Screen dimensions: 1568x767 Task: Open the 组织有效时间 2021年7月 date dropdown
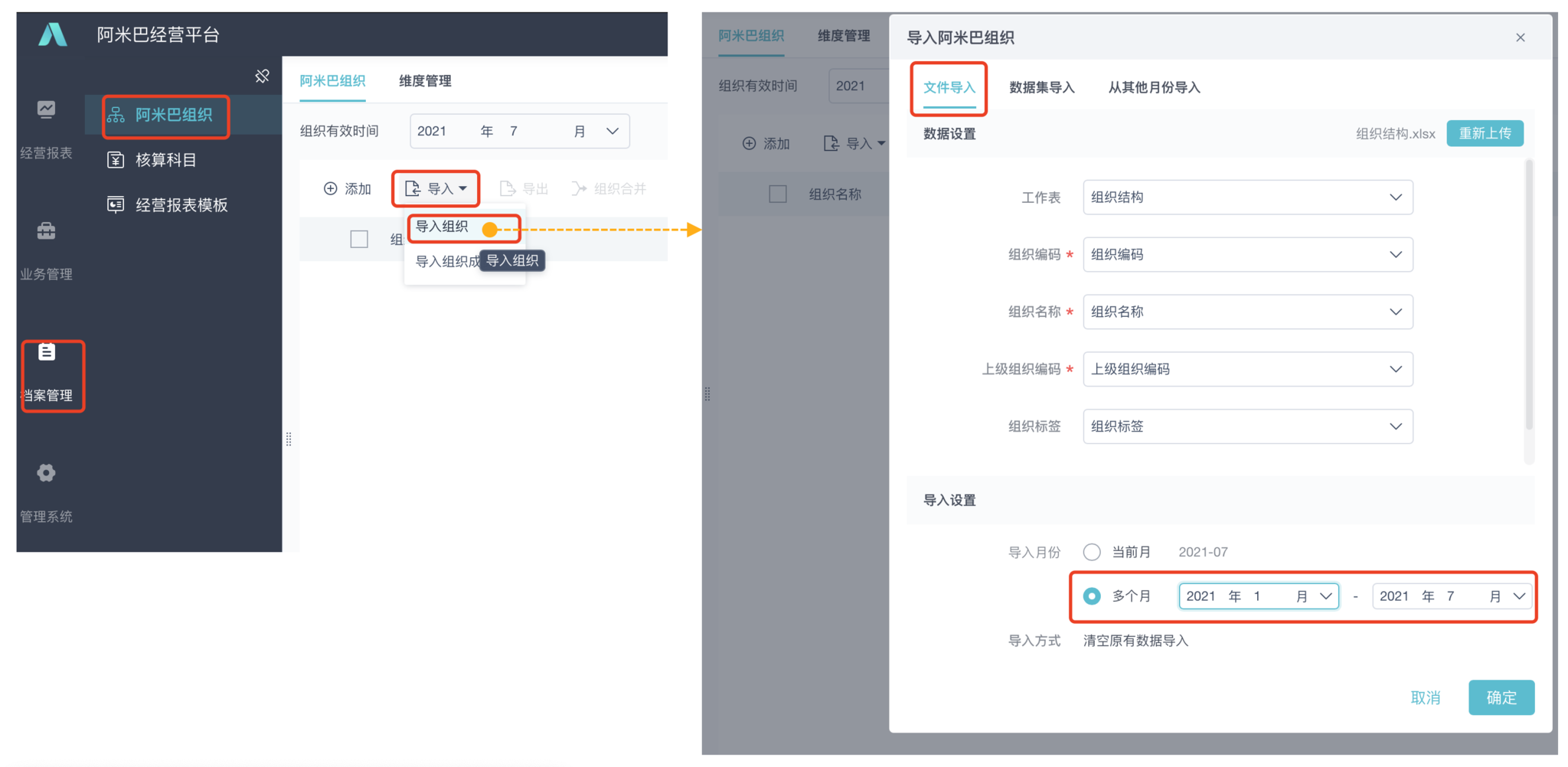click(520, 131)
